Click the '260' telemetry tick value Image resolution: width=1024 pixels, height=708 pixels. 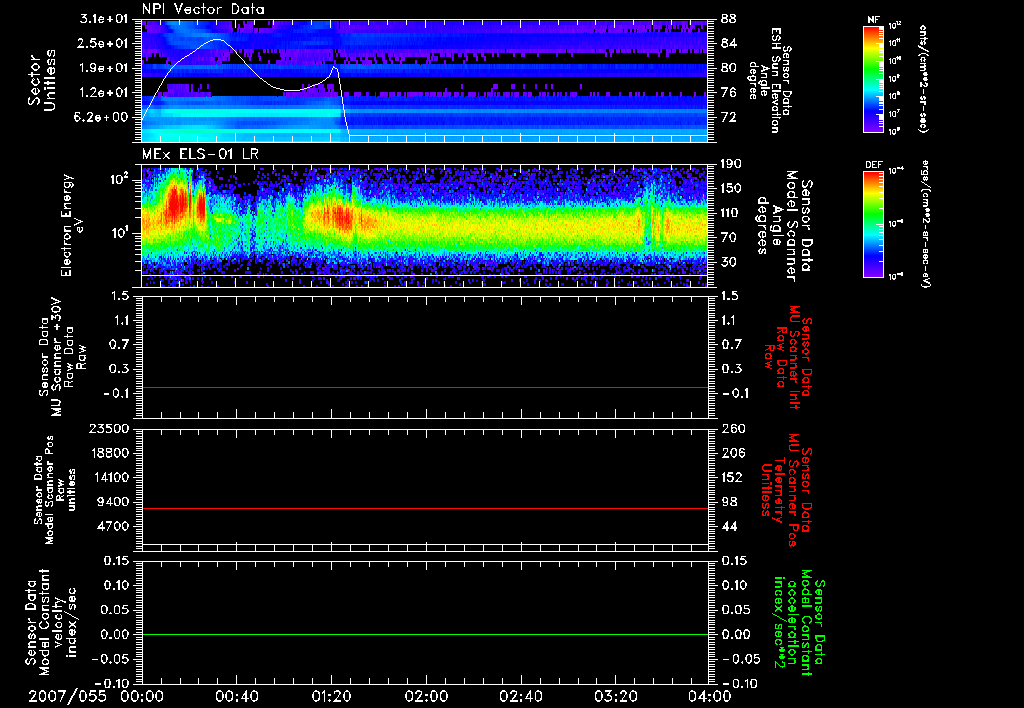point(732,429)
